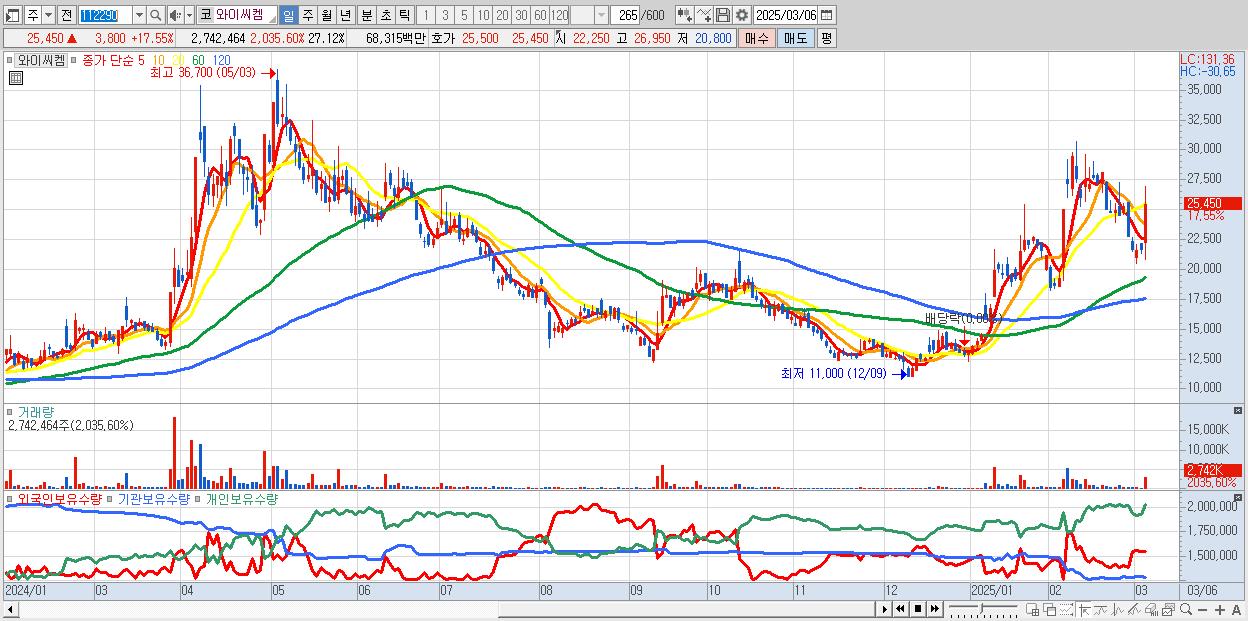The image size is (1248, 621).
Task: Focus the stock code field 112290
Action: point(105,15)
